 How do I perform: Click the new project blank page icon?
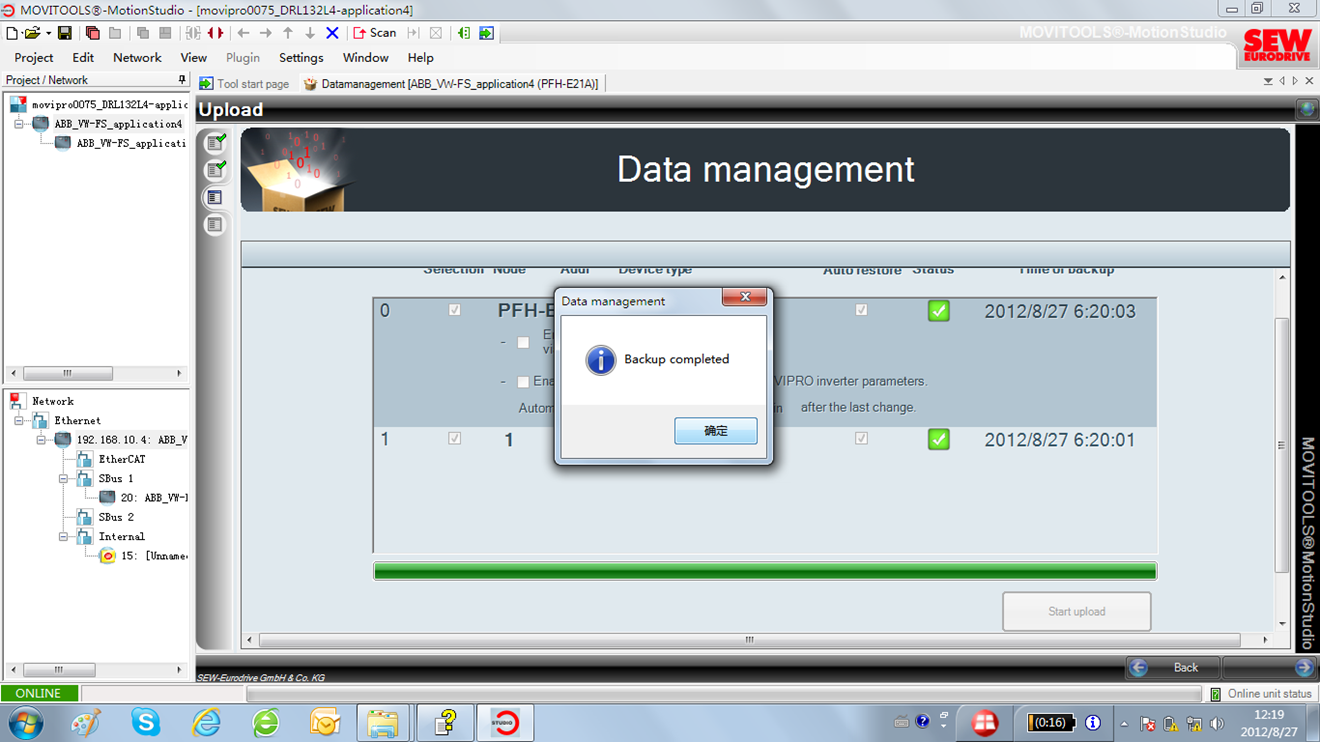pos(12,33)
